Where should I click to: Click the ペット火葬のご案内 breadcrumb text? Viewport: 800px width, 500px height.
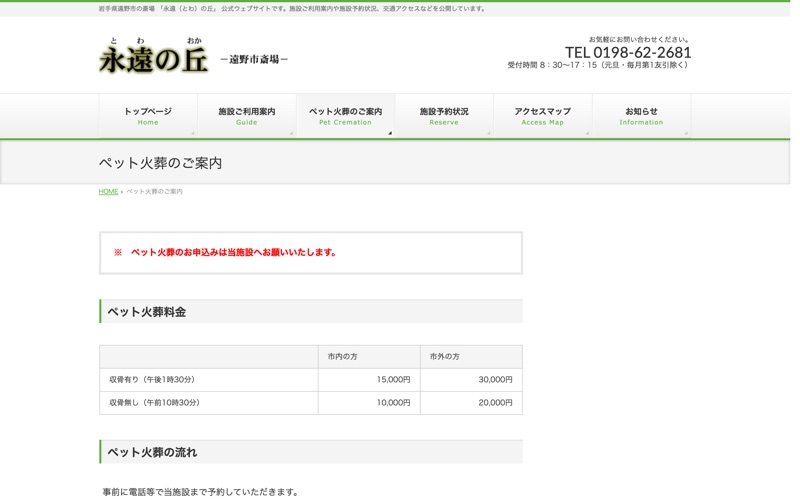coord(155,191)
